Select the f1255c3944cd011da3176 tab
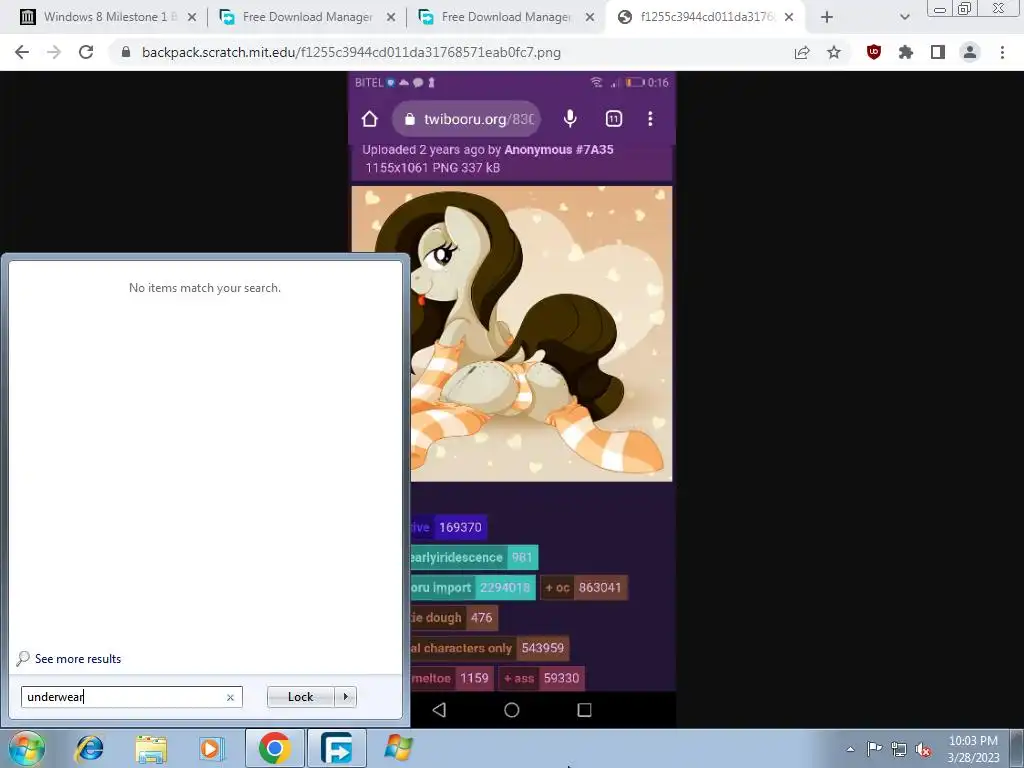Viewport: 1024px width, 768px height. pos(707,17)
